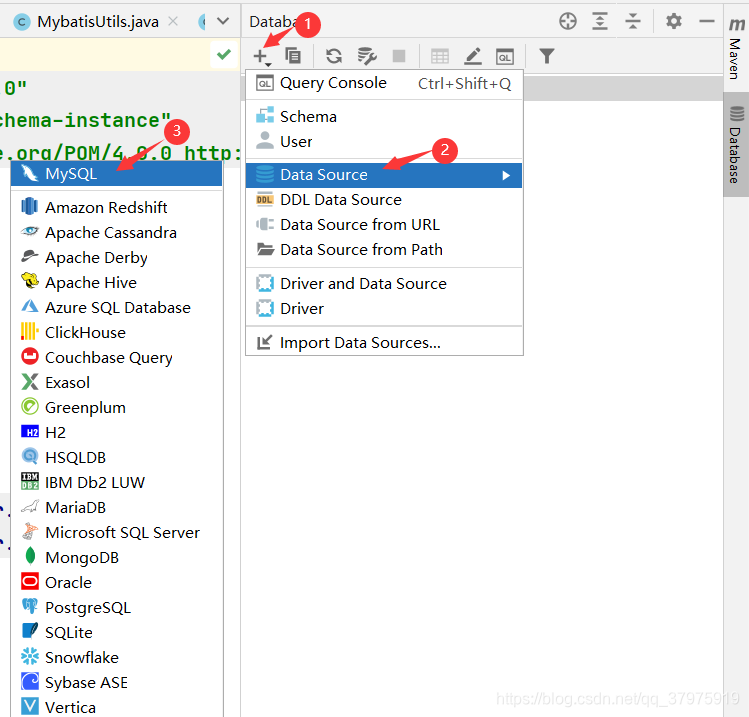Viewport: 749px width, 717px height.
Task: Select PostgreSQL data source
Action: click(x=117, y=608)
